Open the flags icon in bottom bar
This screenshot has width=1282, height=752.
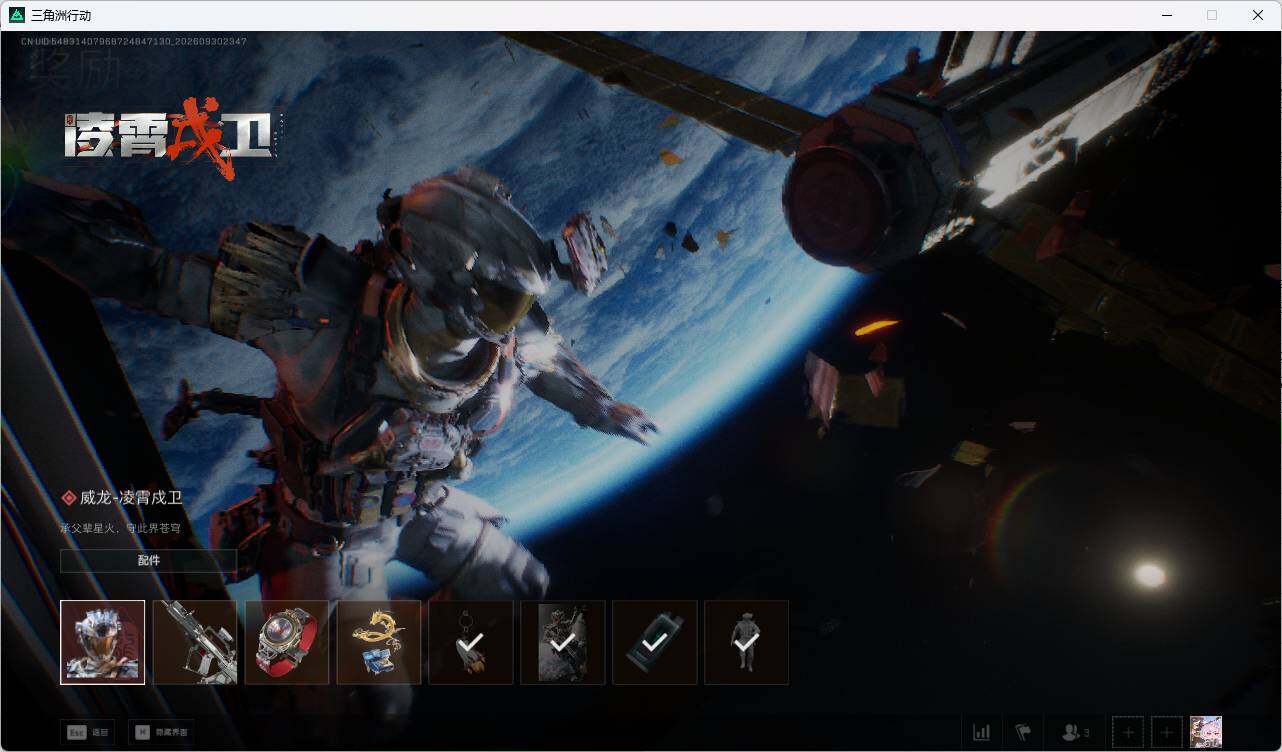click(1023, 733)
